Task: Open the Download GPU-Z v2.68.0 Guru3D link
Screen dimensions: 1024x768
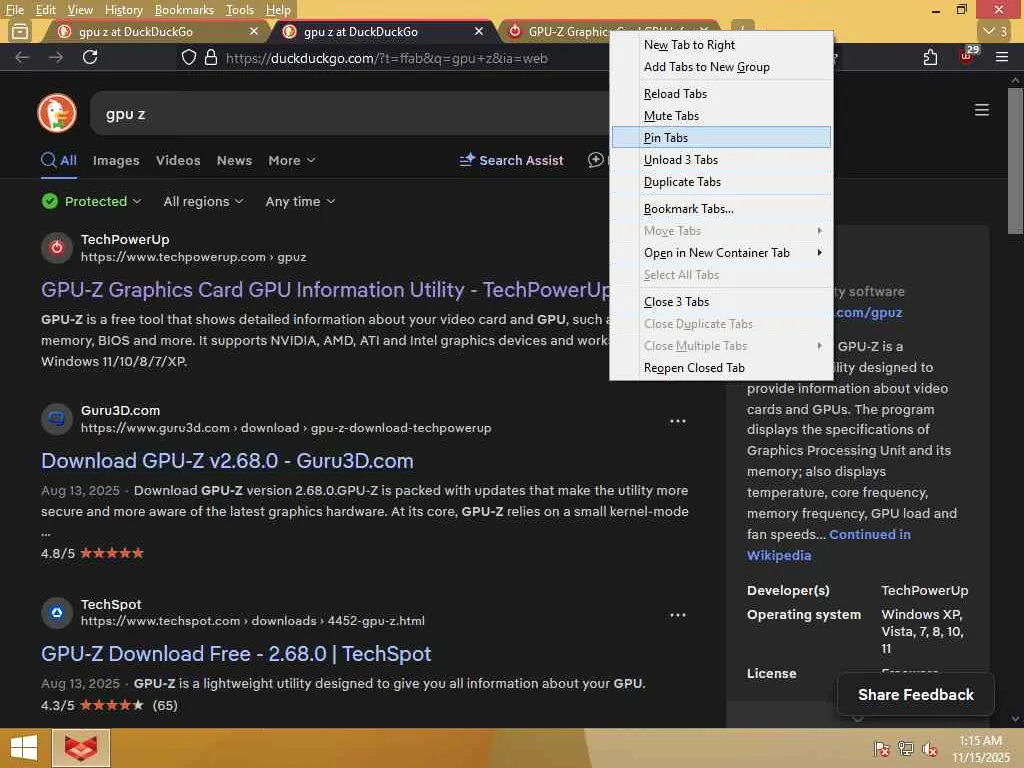Action: point(227,461)
